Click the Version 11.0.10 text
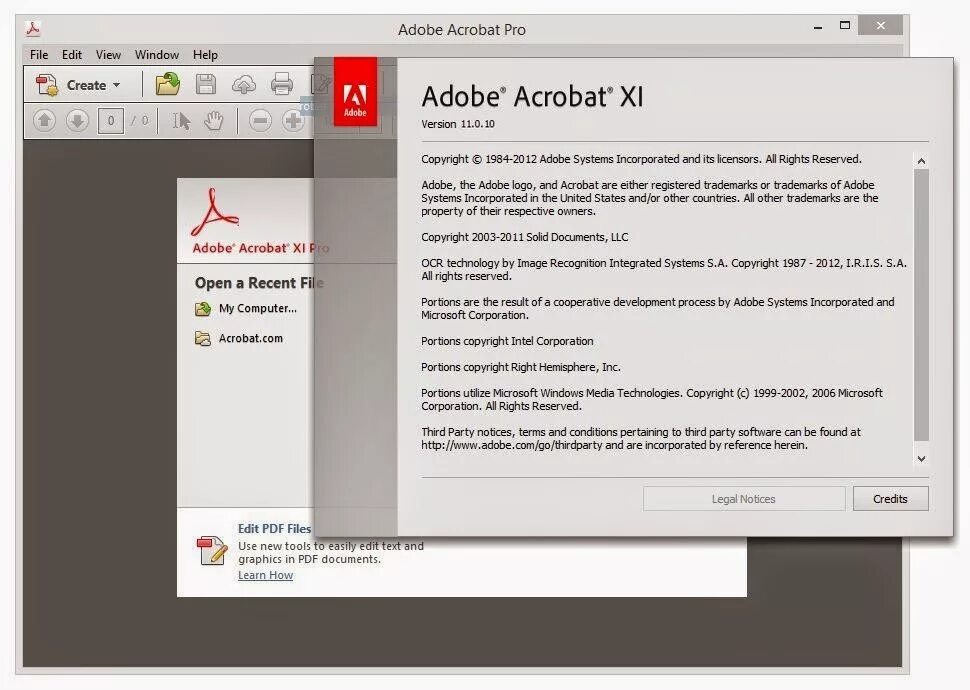This screenshot has height=690, width=970. tap(458, 124)
